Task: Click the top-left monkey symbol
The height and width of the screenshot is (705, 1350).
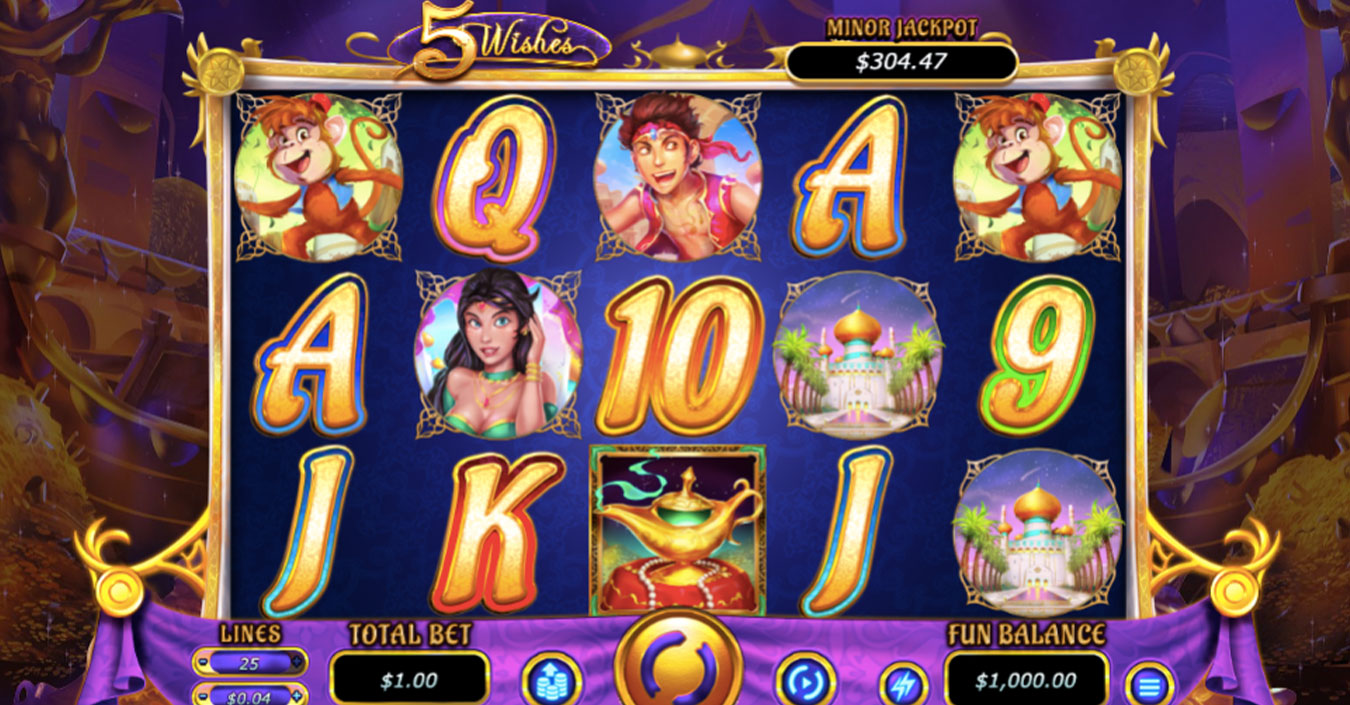Action: click(318, 177)
